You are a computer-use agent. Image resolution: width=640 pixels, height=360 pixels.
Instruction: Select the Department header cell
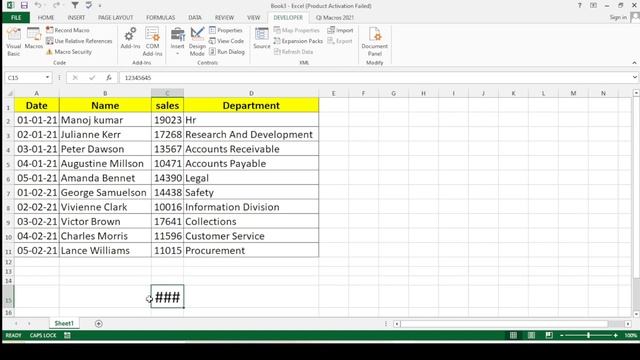(251, 105)
